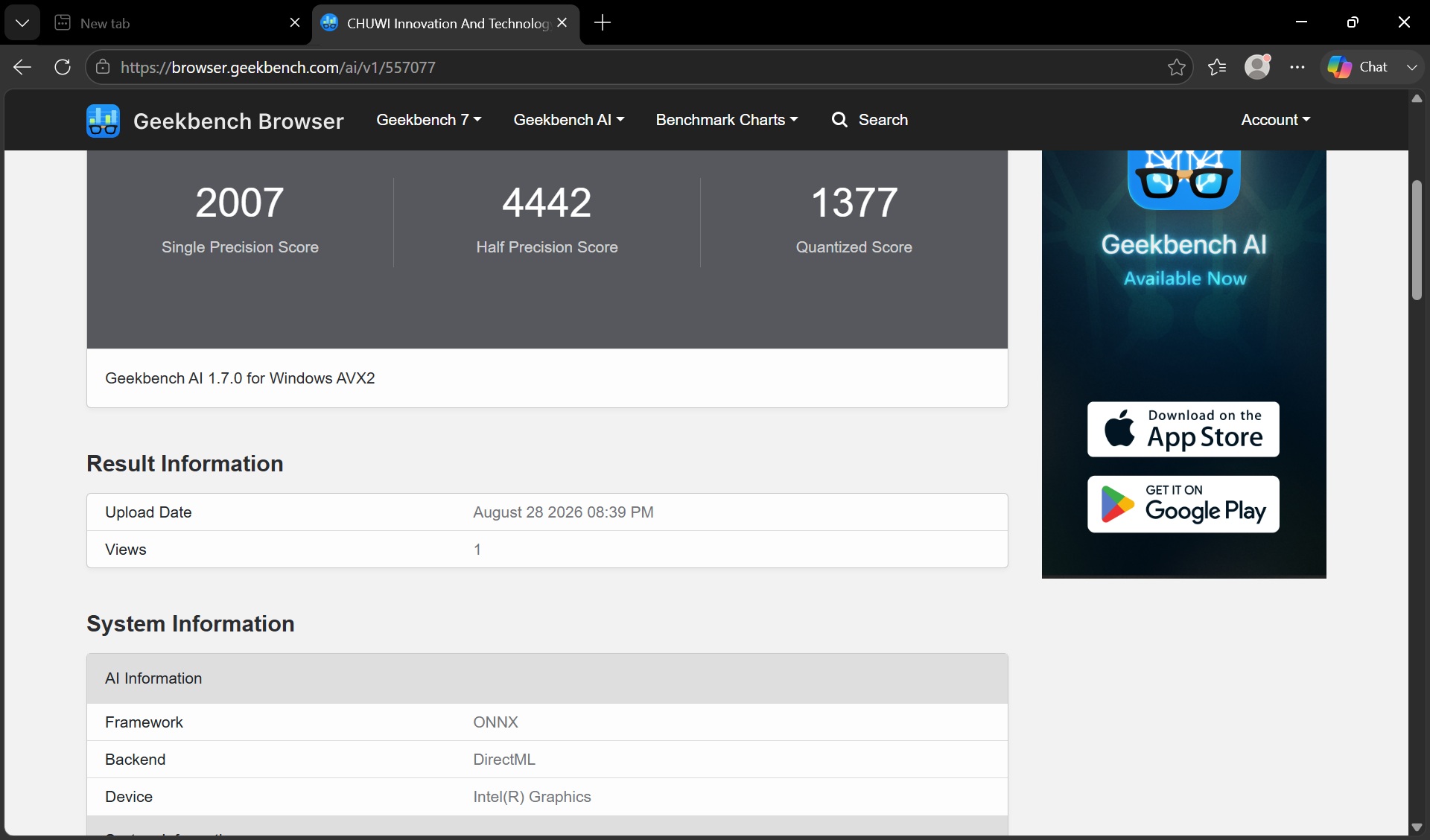
Task: Click the address bar URL
Action: coord(278,68)
